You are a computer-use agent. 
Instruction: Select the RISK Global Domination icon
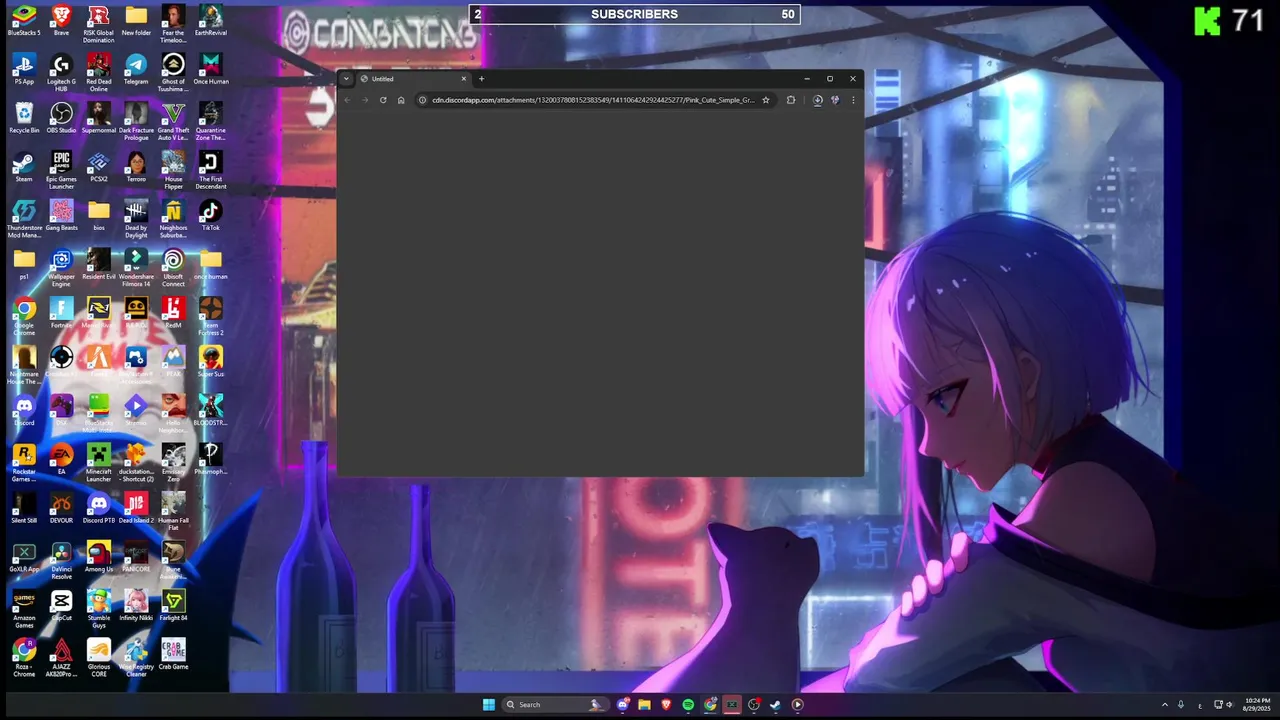(x=98, y=24)
